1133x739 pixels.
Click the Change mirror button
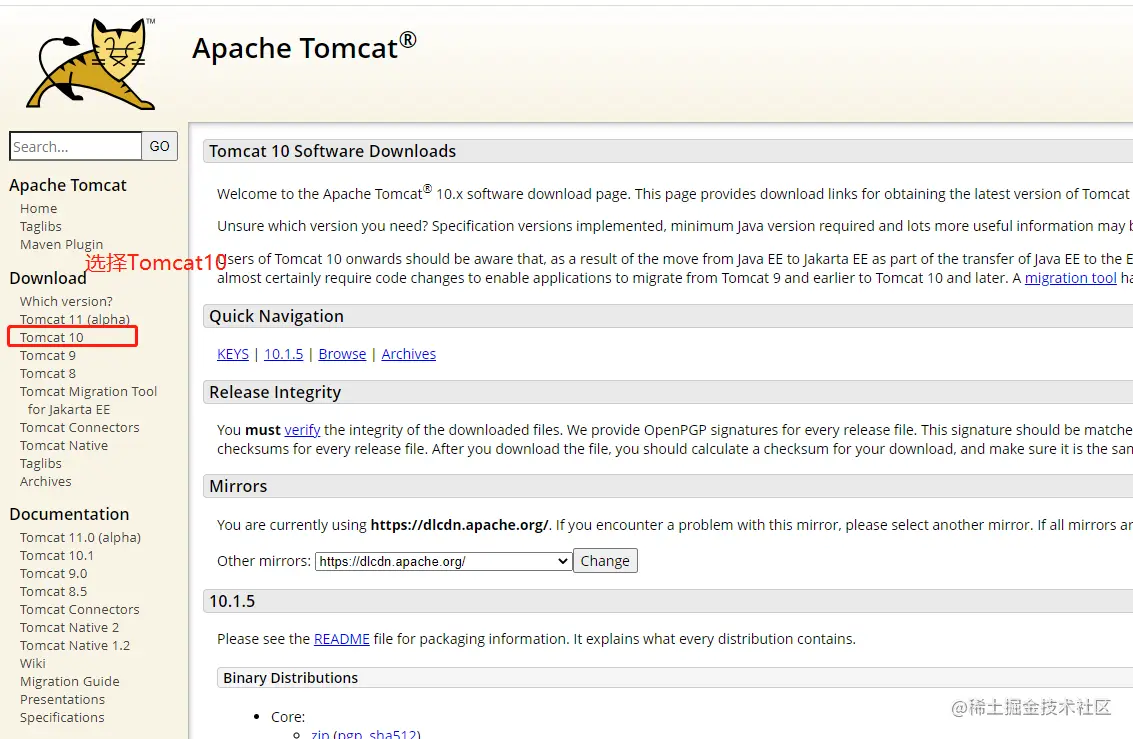coord(605,561)
